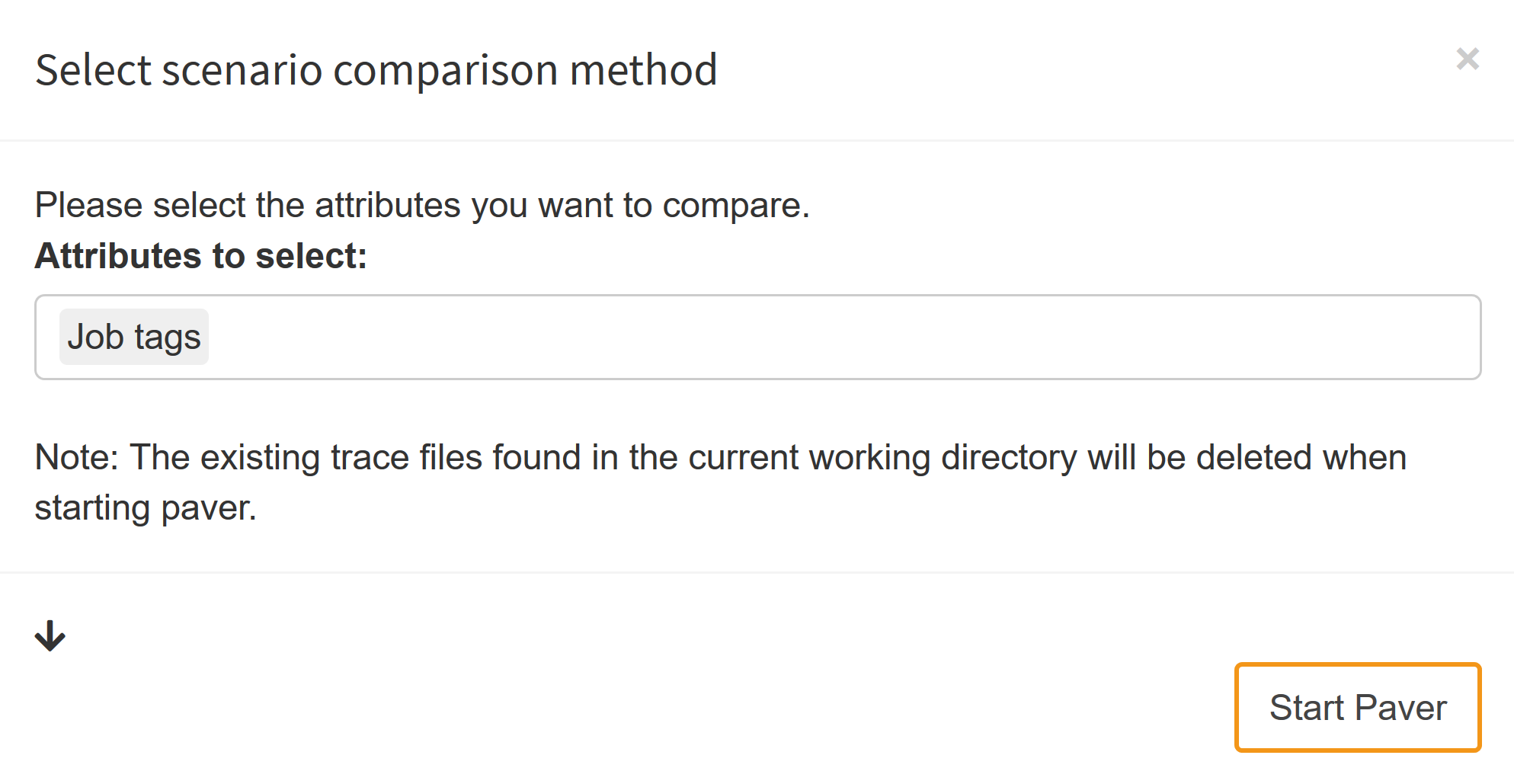Click 'Please select the attributes' instruction text
1514x784 pixels.
pos(422,206)
